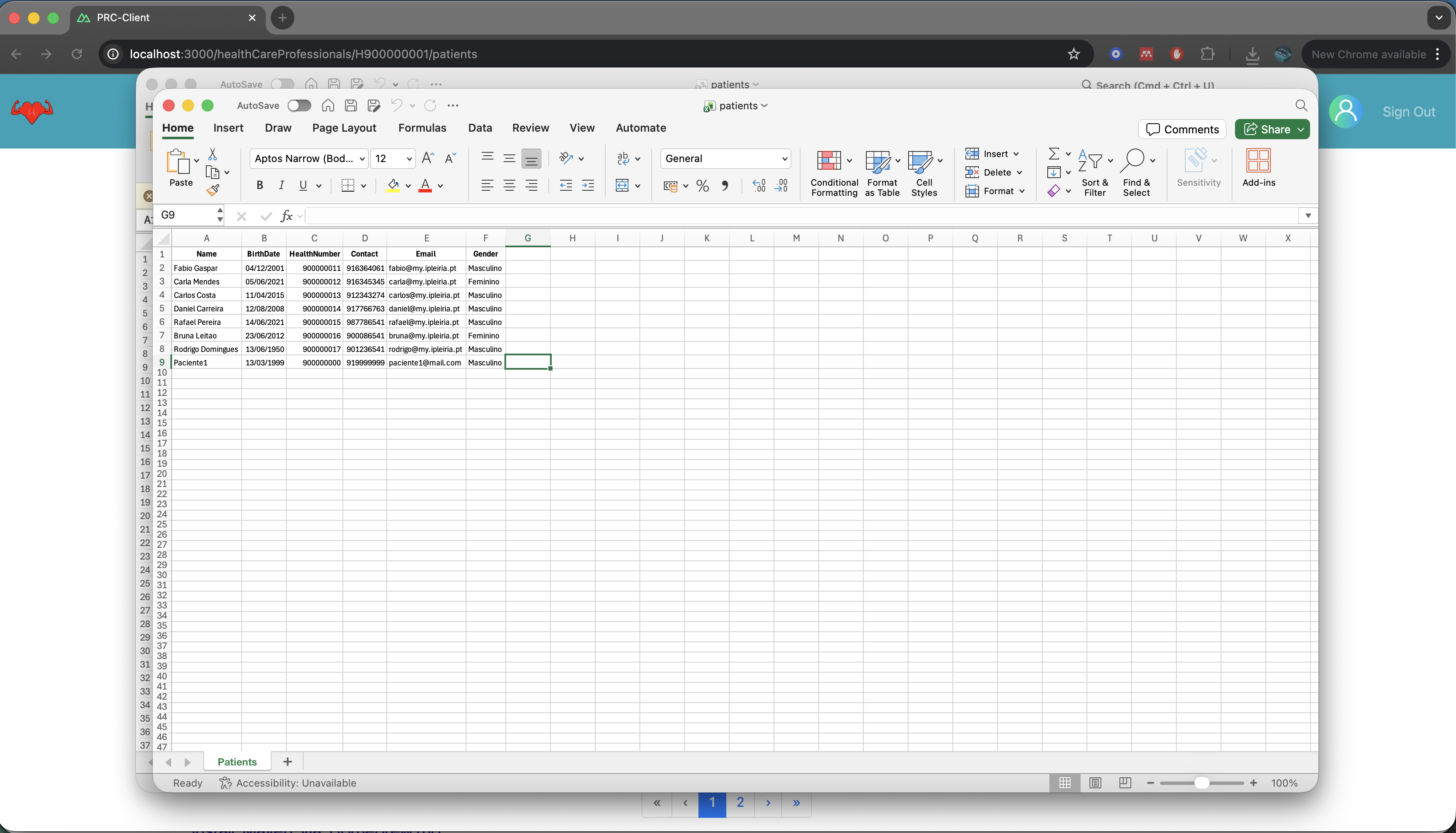Open the Formulas ribbon tab
This screenshot has width=1456, height=833.
pyautogui.click(x=422, y=127)
